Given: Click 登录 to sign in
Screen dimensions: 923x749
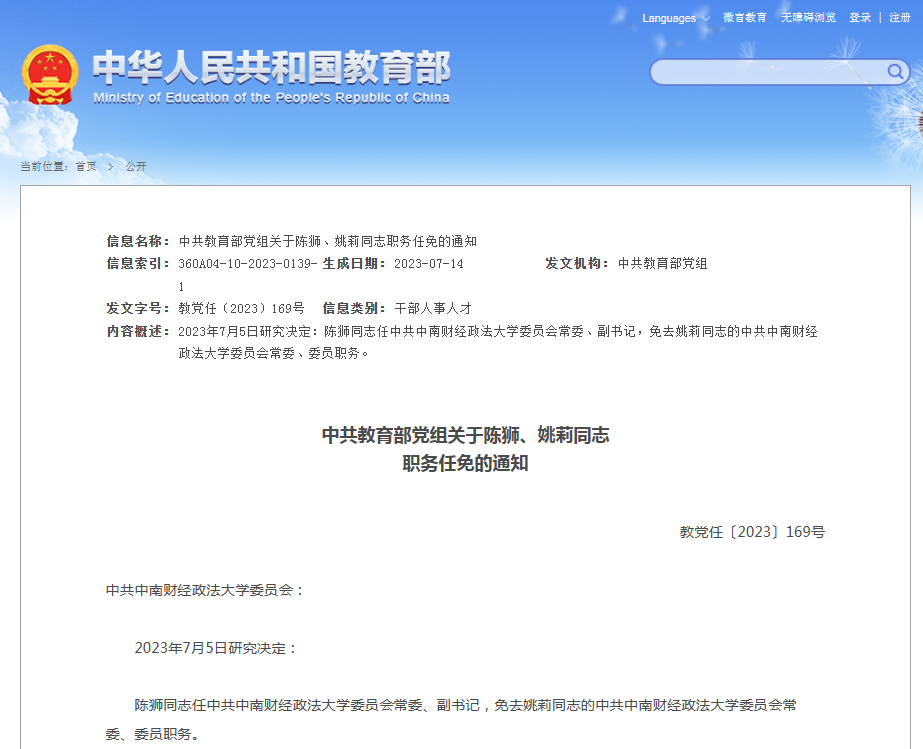Looking at the screenshot, I should tap(861, 18).
